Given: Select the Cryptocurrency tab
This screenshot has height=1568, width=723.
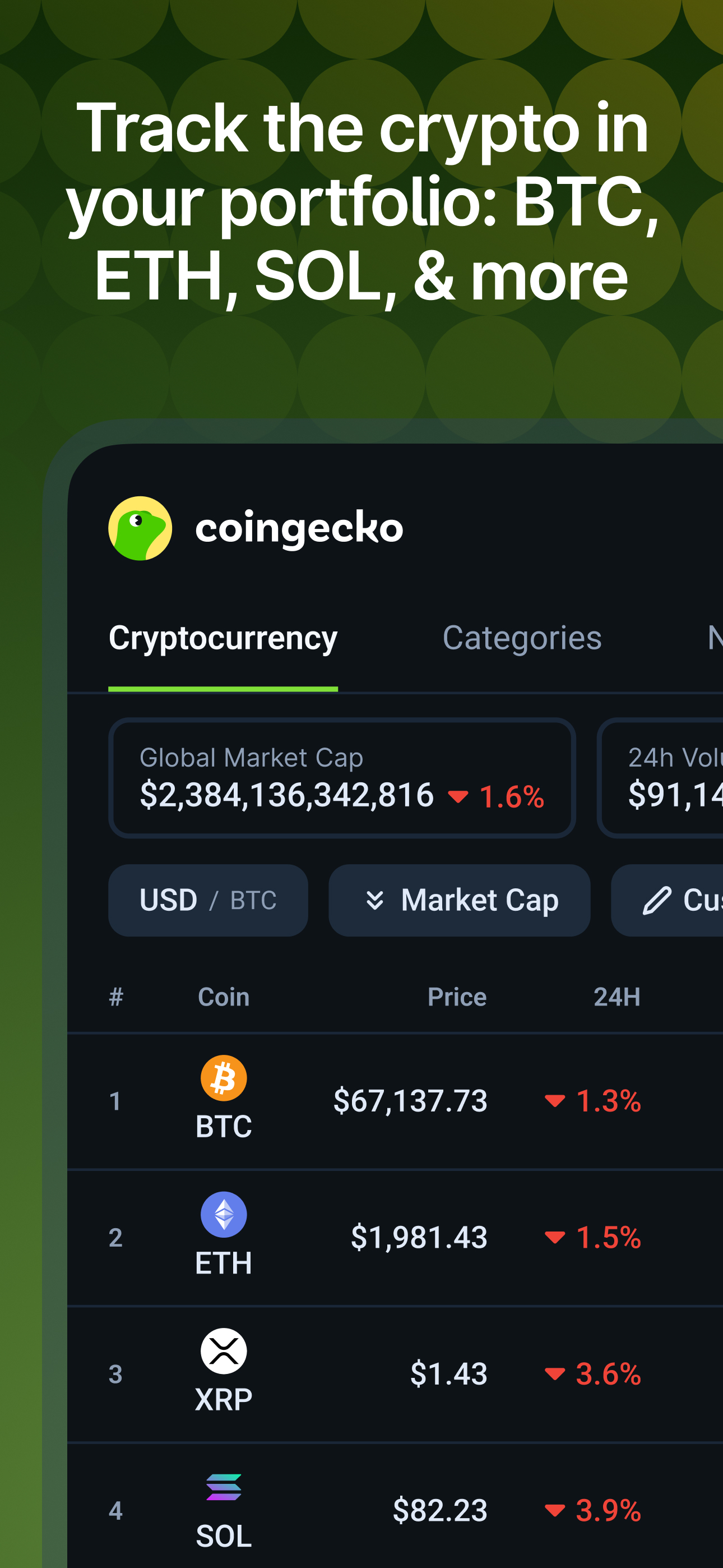Looking at the screenshot, I should point(224,637).
